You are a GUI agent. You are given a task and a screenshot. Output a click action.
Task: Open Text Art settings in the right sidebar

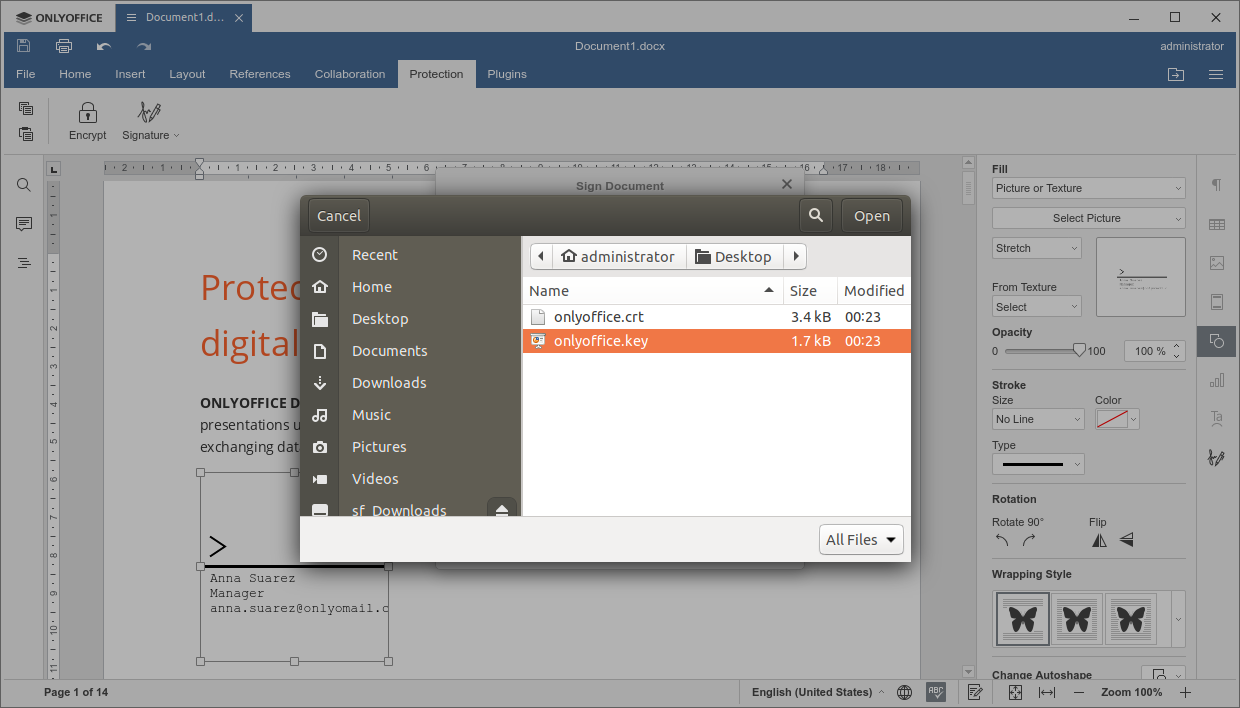click(x=1216, y=419)
